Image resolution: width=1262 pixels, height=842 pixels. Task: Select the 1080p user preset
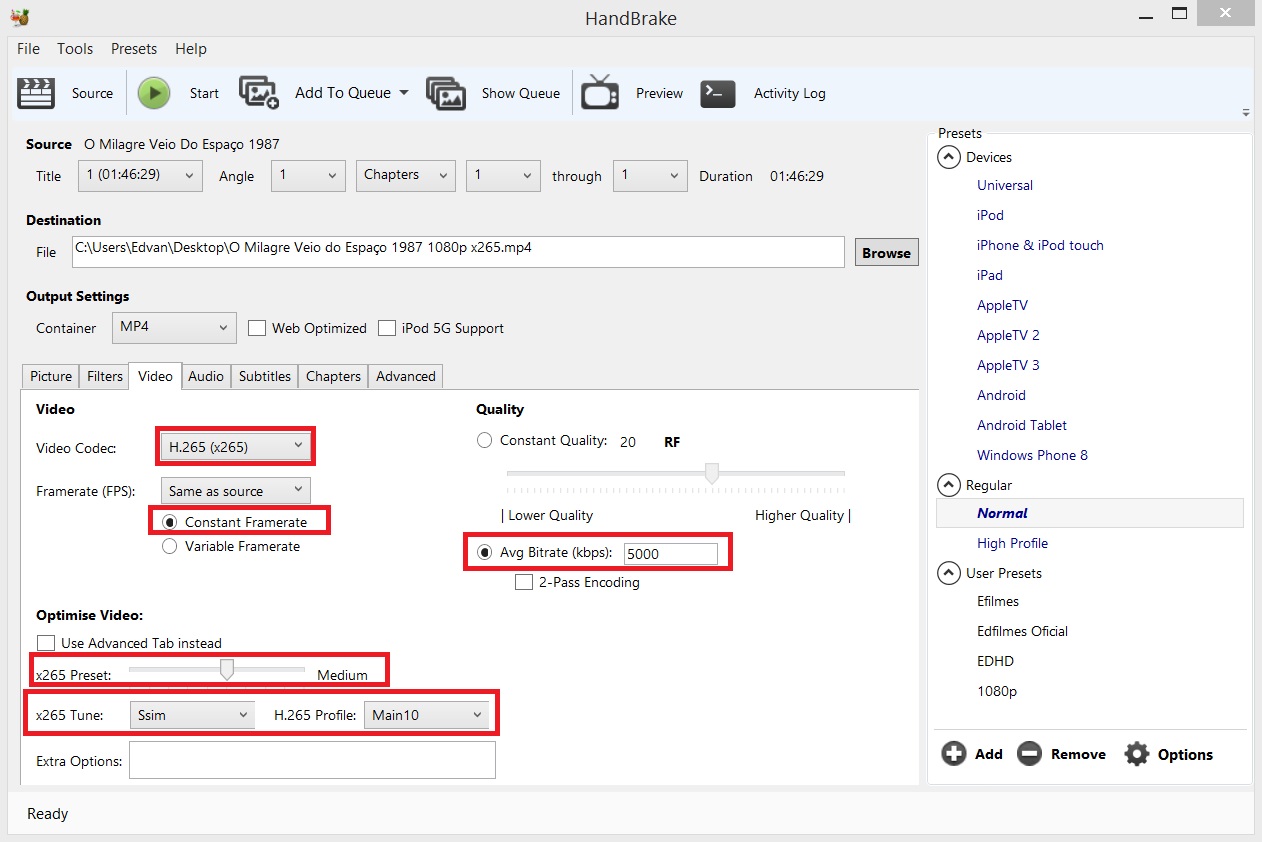tap(997, 691)
